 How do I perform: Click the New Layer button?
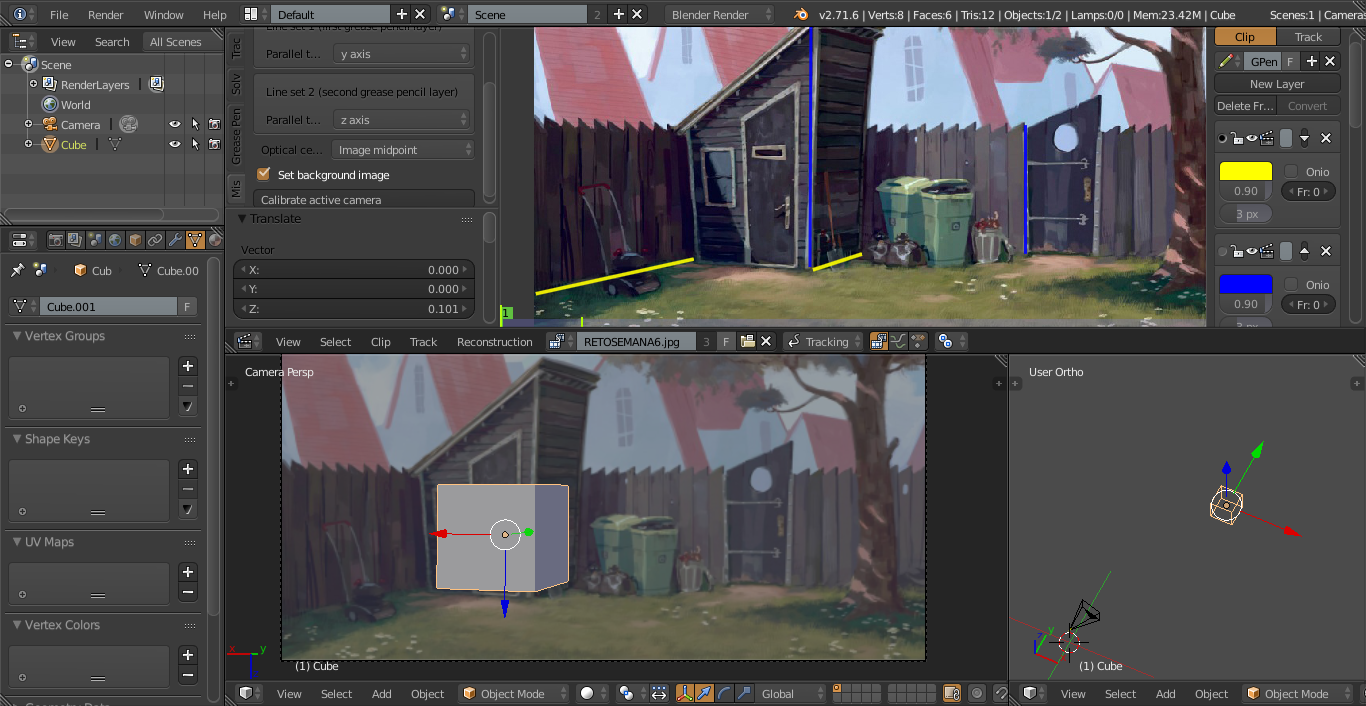click(x=1277, y=84)
